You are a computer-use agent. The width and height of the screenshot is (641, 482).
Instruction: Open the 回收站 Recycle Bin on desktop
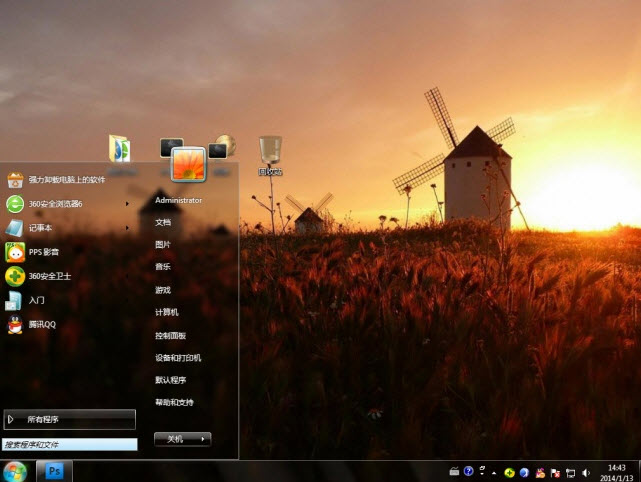270,156
